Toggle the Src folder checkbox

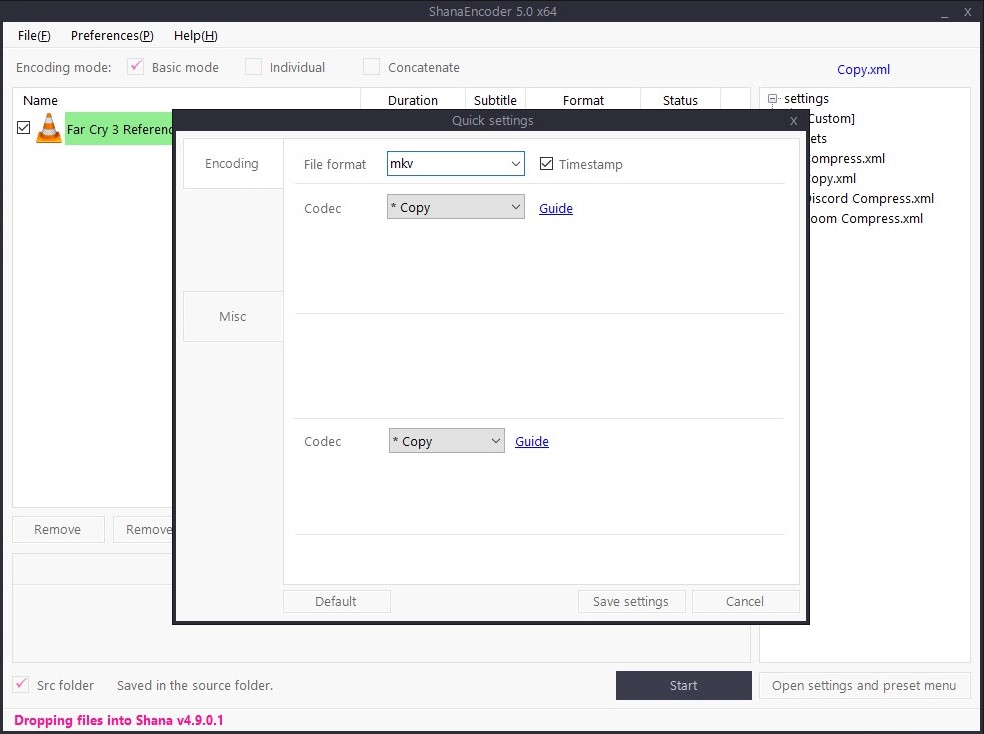click(21, 684)
